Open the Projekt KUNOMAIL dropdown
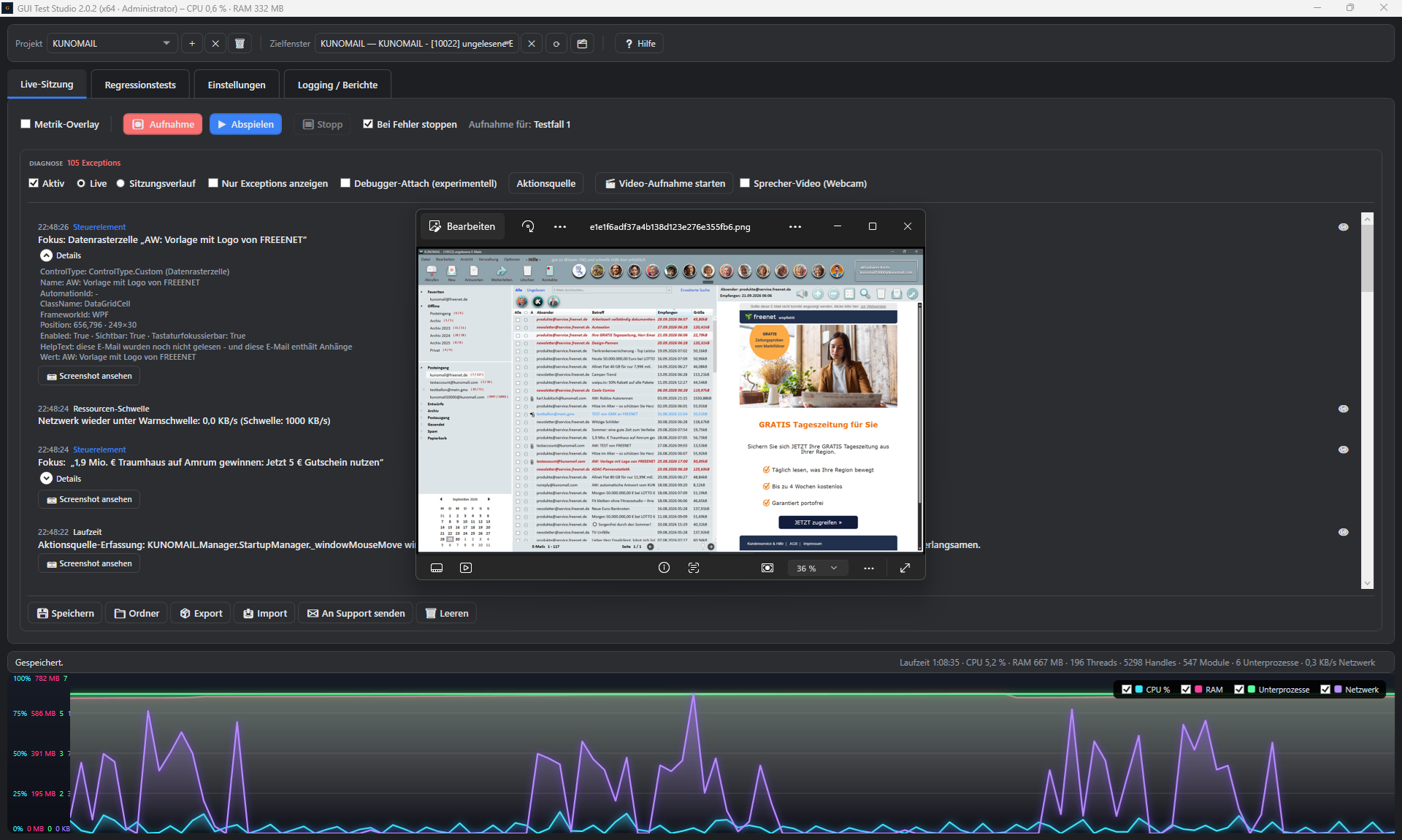Screen dimensions: 1402x840 (112, 44)
